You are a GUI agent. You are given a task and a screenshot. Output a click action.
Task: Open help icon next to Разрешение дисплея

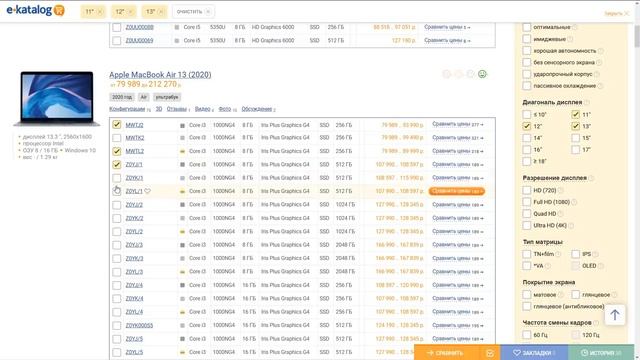point(591,178)
